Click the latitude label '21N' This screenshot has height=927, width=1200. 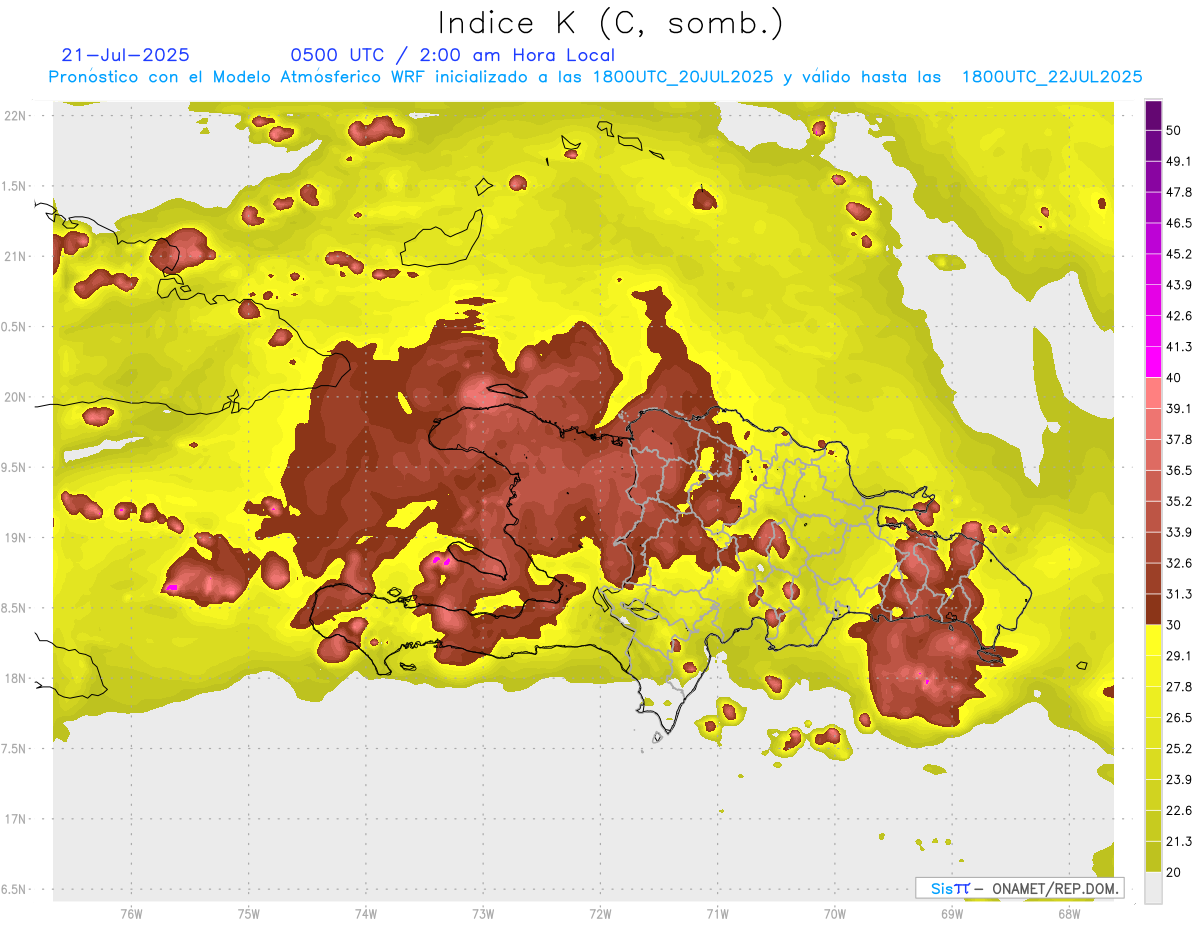[15, 256]
